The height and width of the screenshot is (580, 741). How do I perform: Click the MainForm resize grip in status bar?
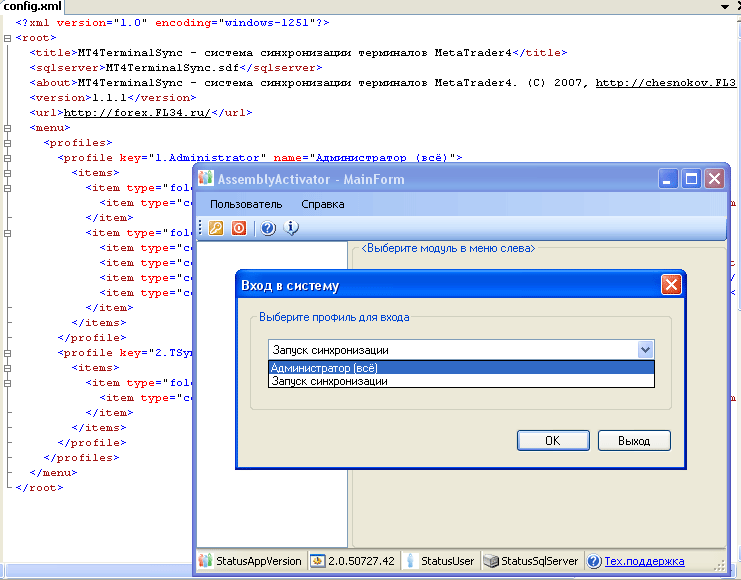click(719, 564)
